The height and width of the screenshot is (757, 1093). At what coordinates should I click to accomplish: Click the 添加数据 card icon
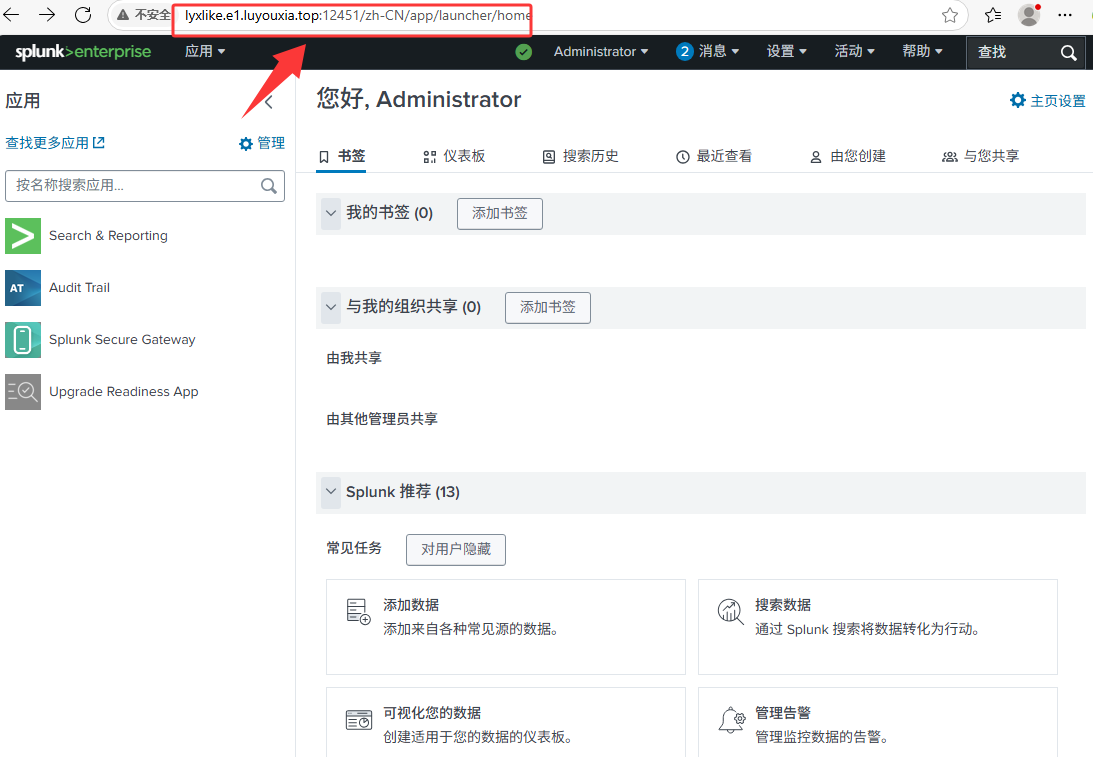coord(358,611)
